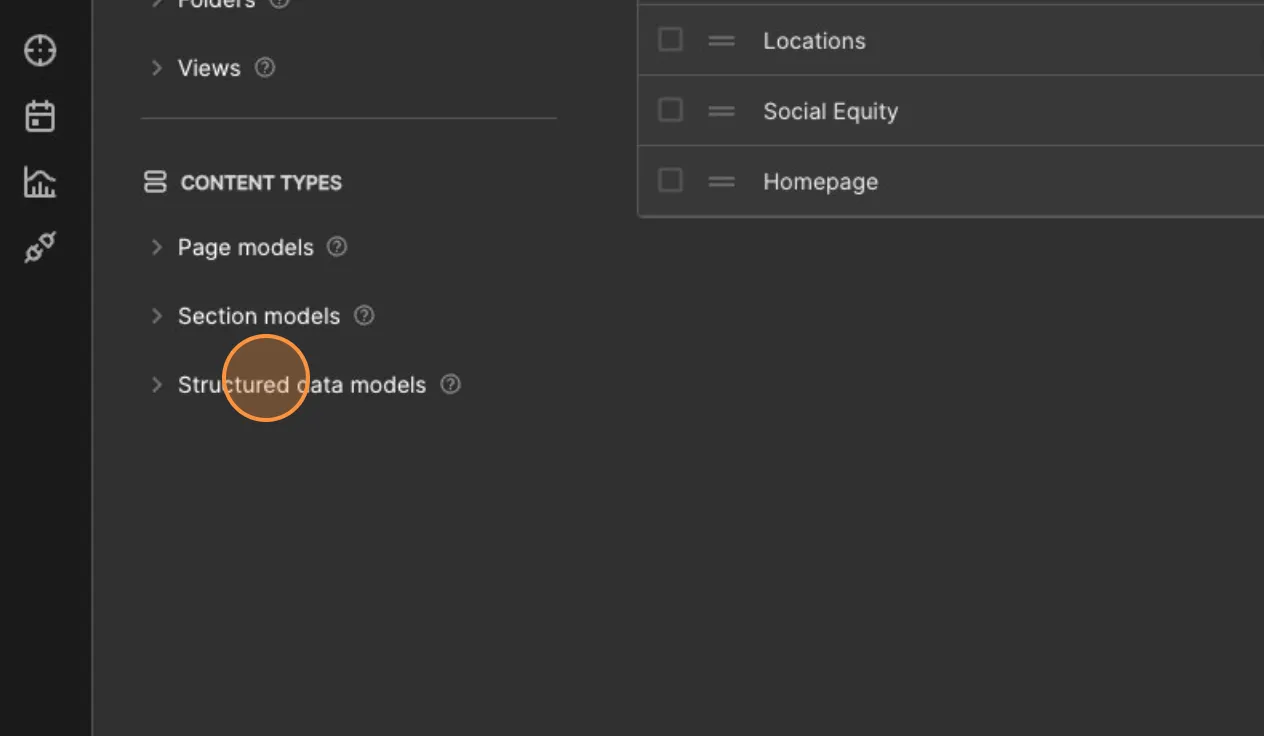This screenshot has width=1264, height=736.
Task: Open the analytics chart icon in sidebar
Action: [40, 182]
